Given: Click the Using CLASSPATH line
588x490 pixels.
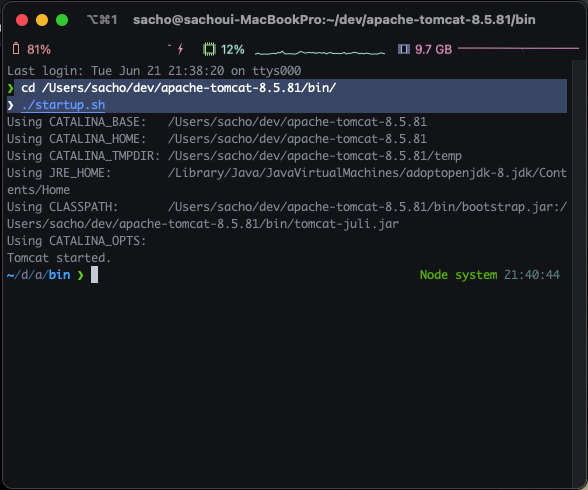Looking at the screenshot, I should pyautogui.click(x=287, y=207).
